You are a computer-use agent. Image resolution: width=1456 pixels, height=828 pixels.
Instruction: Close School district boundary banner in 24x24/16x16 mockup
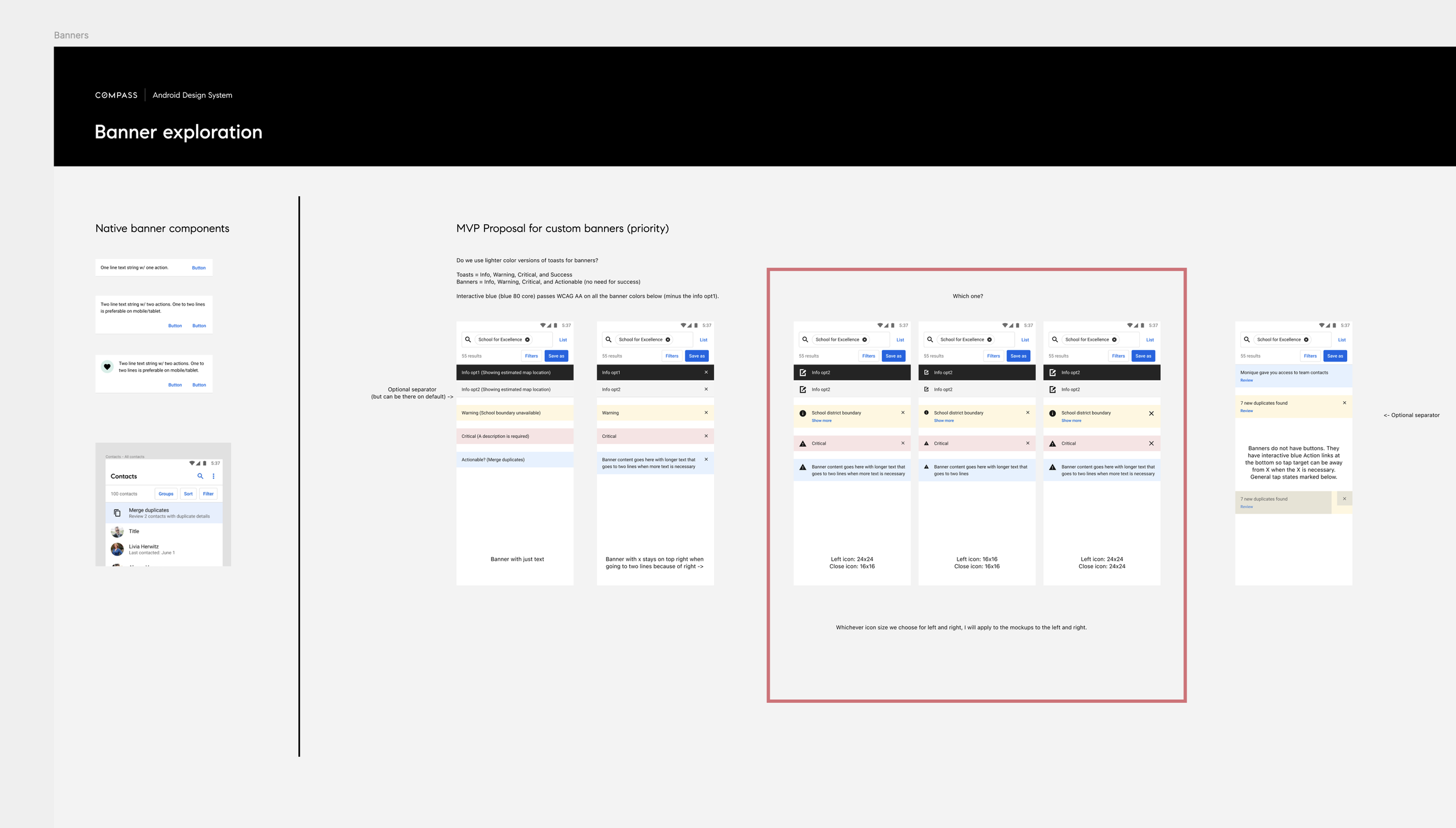(x=903, y=413)
